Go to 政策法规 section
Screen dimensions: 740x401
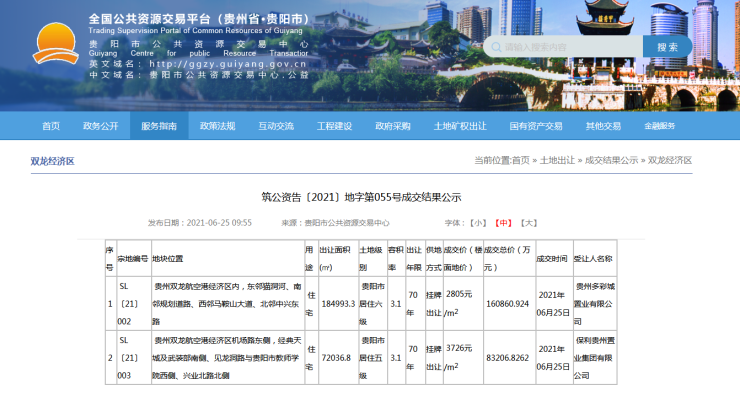pyautogui.click(x=217, y=126)
